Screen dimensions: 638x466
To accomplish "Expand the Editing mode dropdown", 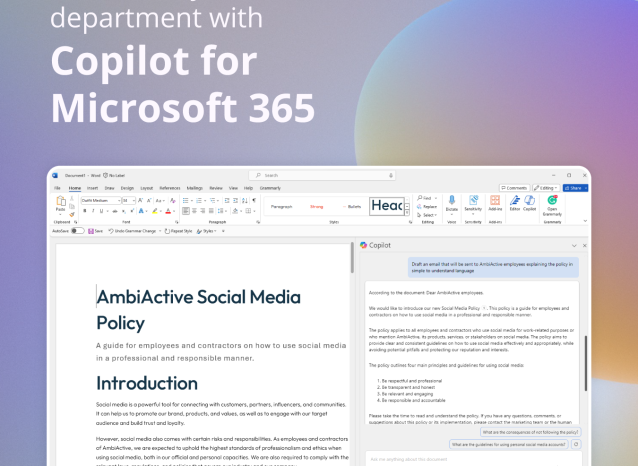I will [x=546, y=187].
